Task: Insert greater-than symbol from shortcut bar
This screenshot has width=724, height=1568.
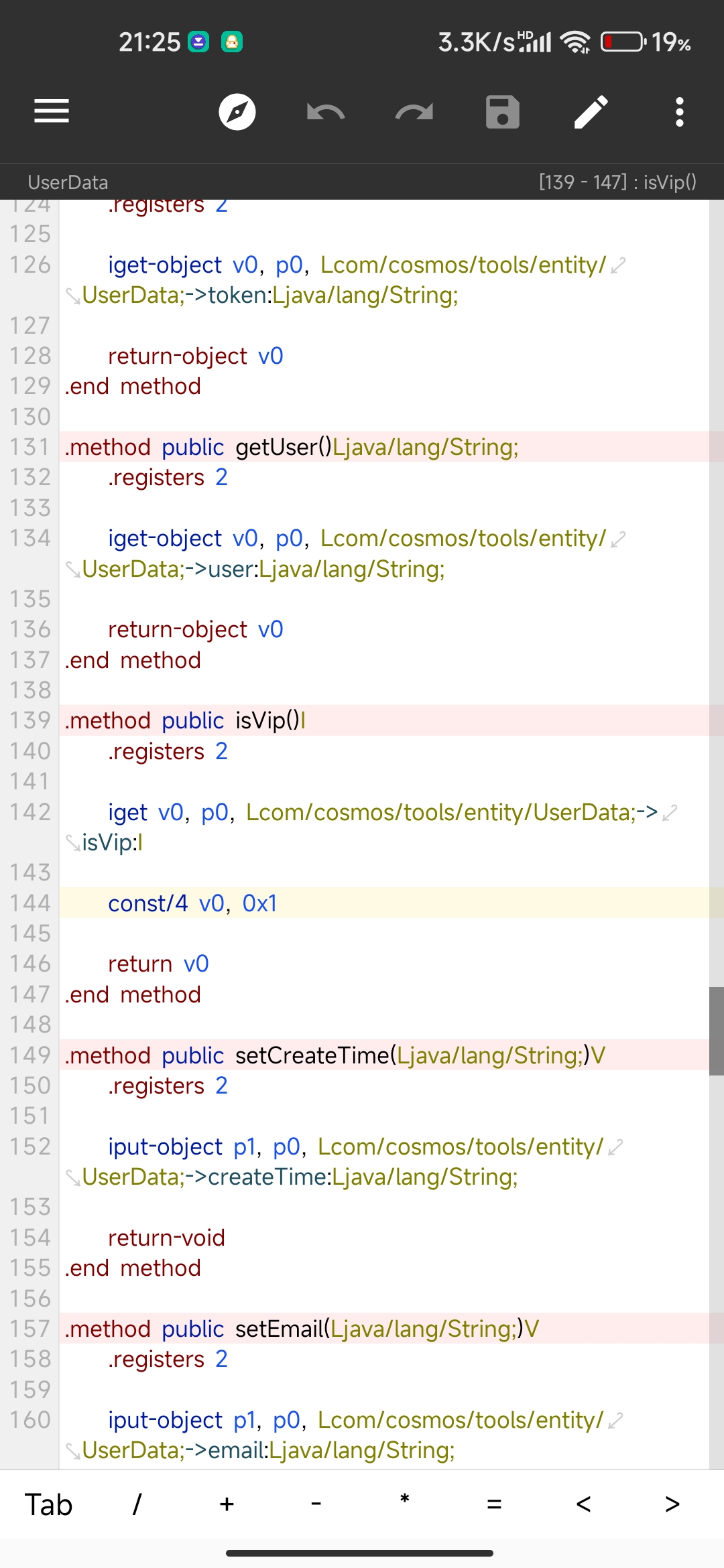Action: click(x=672, y=1505)
